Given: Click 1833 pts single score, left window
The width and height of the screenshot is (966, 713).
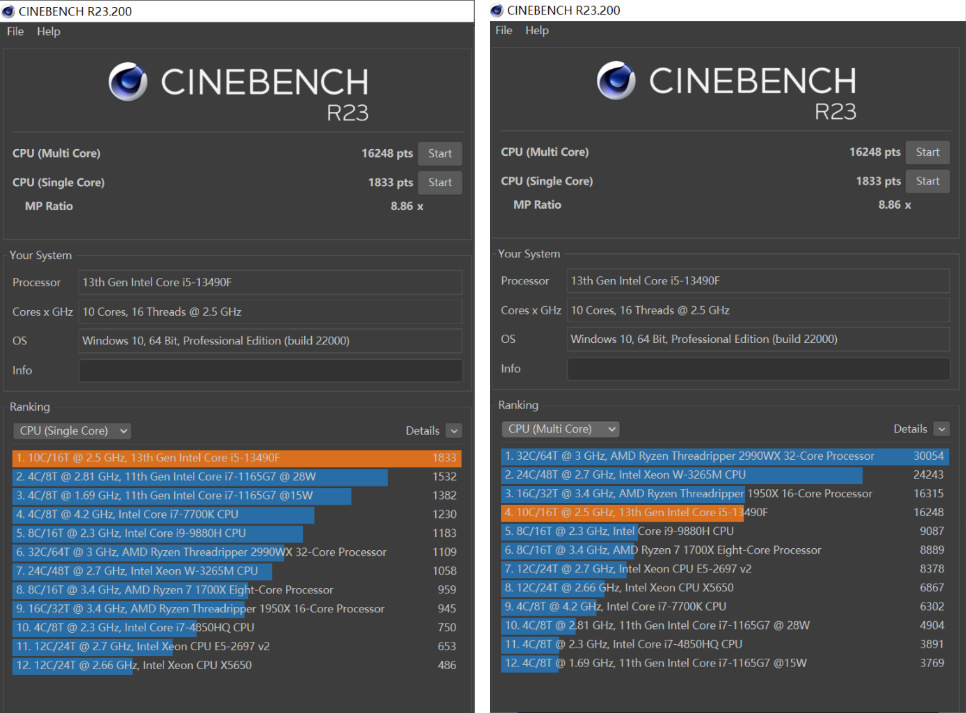Looking at the screenshot, I should coord(391,182).
